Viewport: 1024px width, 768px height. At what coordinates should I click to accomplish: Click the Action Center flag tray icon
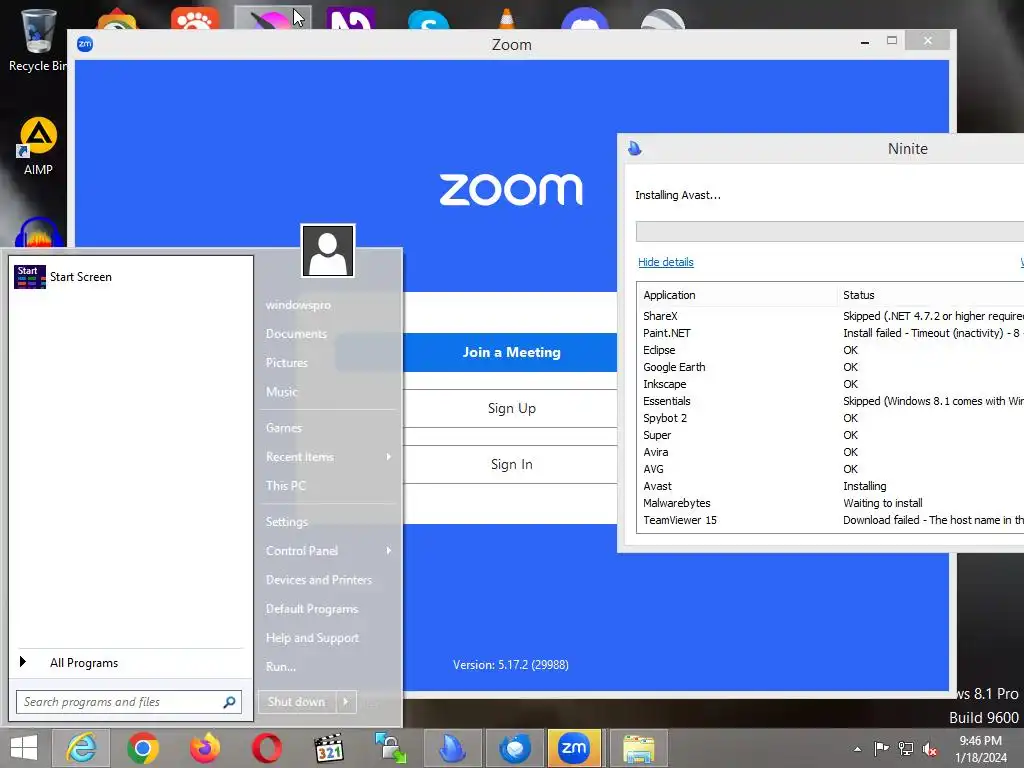(x=881, y=748)
